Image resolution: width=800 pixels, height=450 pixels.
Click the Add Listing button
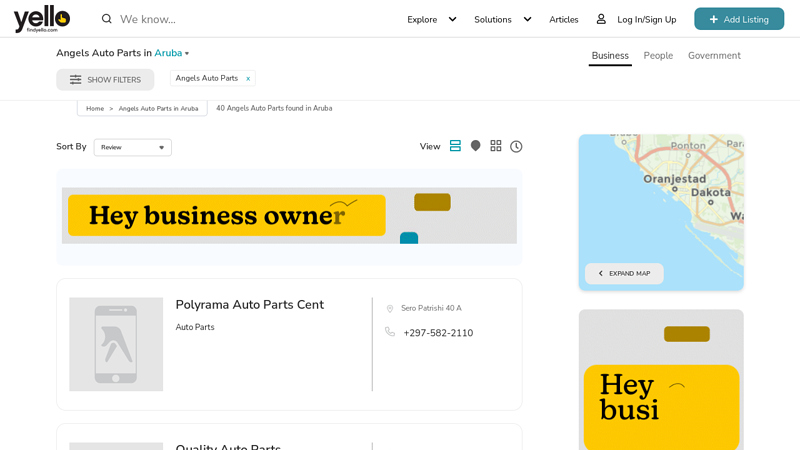pyautogui.click(x=739, y=19)
